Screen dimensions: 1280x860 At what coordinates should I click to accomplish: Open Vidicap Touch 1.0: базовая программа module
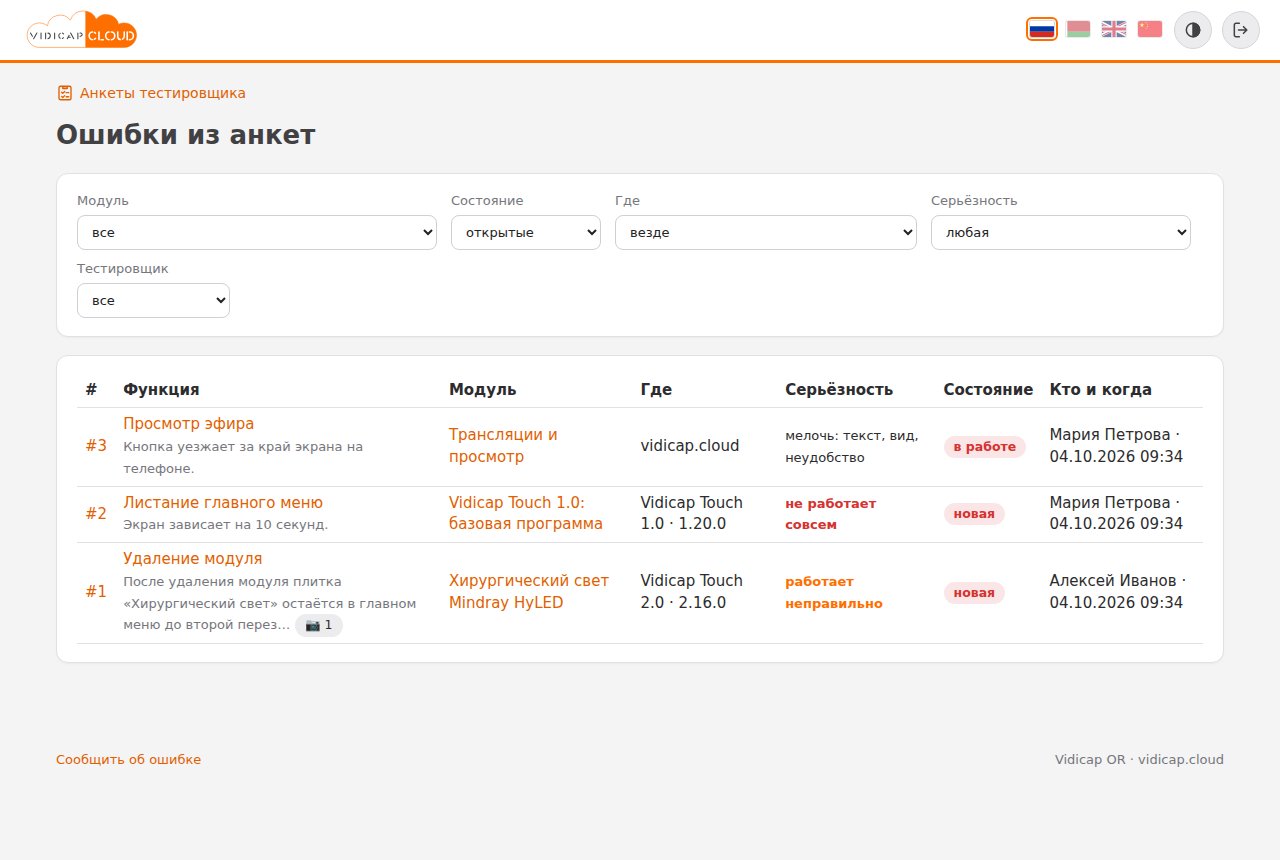click(x=526, y=513)
